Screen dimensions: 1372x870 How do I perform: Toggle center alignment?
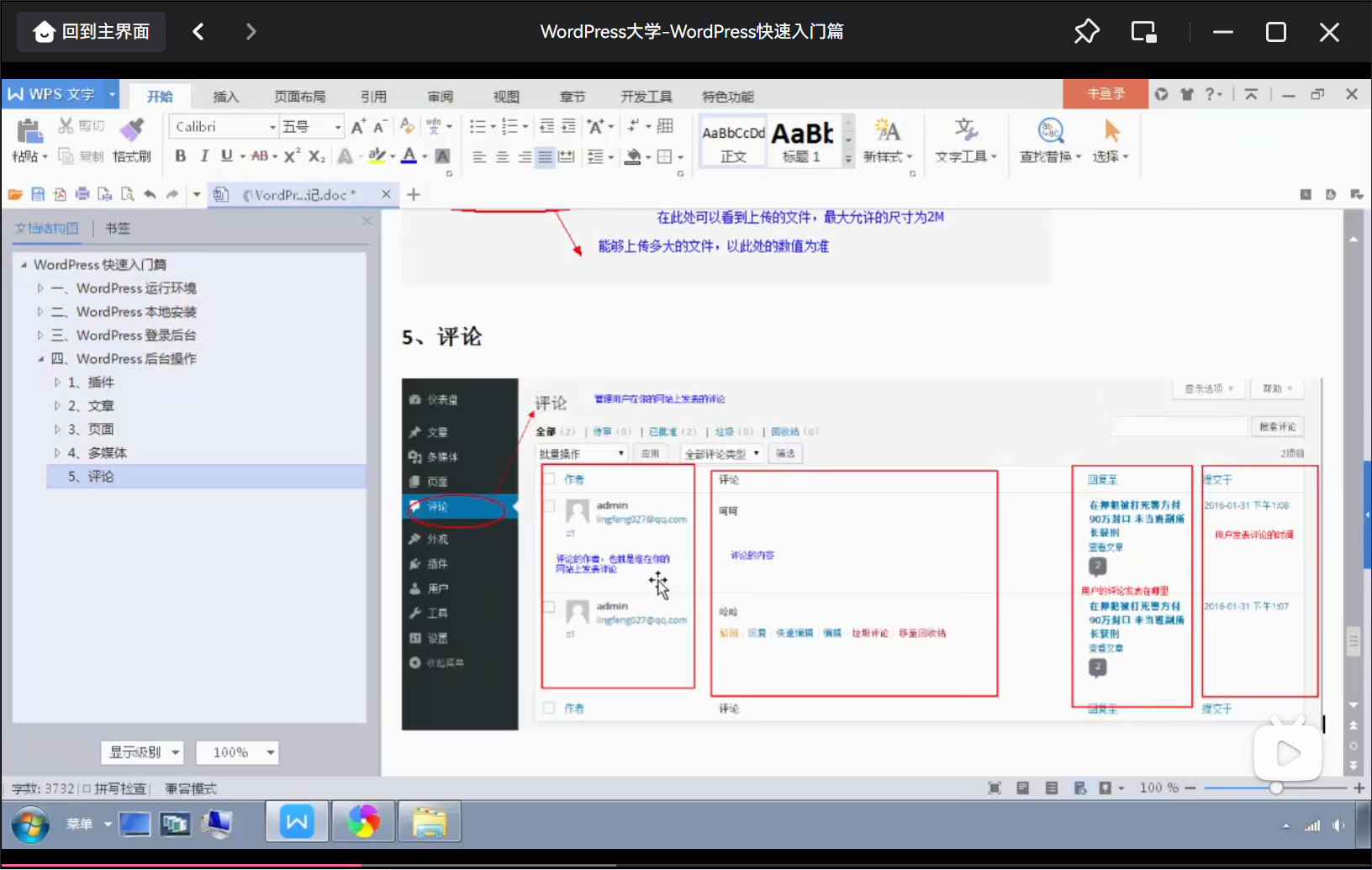tap(502, 157)
